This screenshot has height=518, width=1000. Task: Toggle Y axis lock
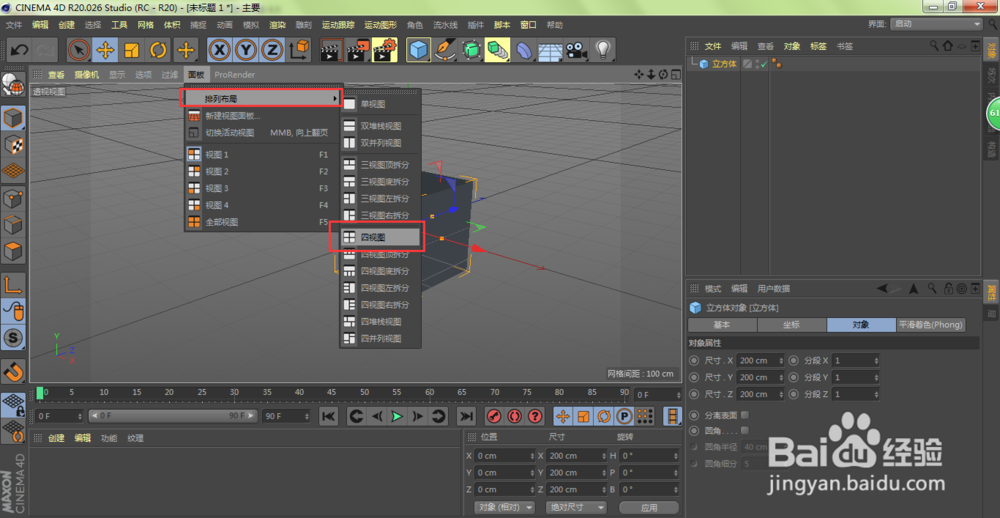click(246, 50)
